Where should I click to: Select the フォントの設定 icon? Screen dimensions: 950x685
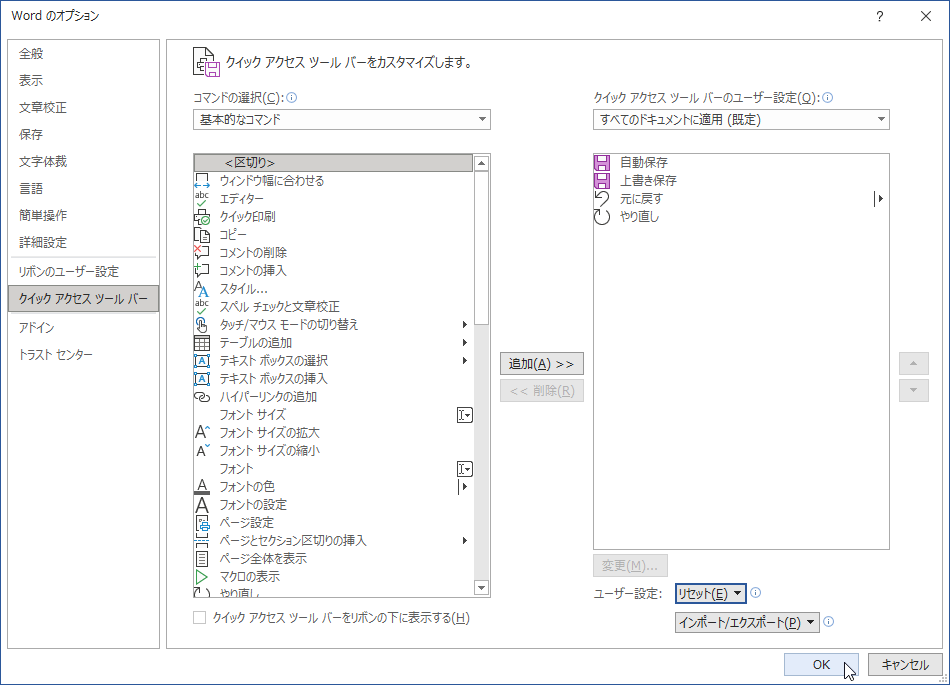pos(202,505)
